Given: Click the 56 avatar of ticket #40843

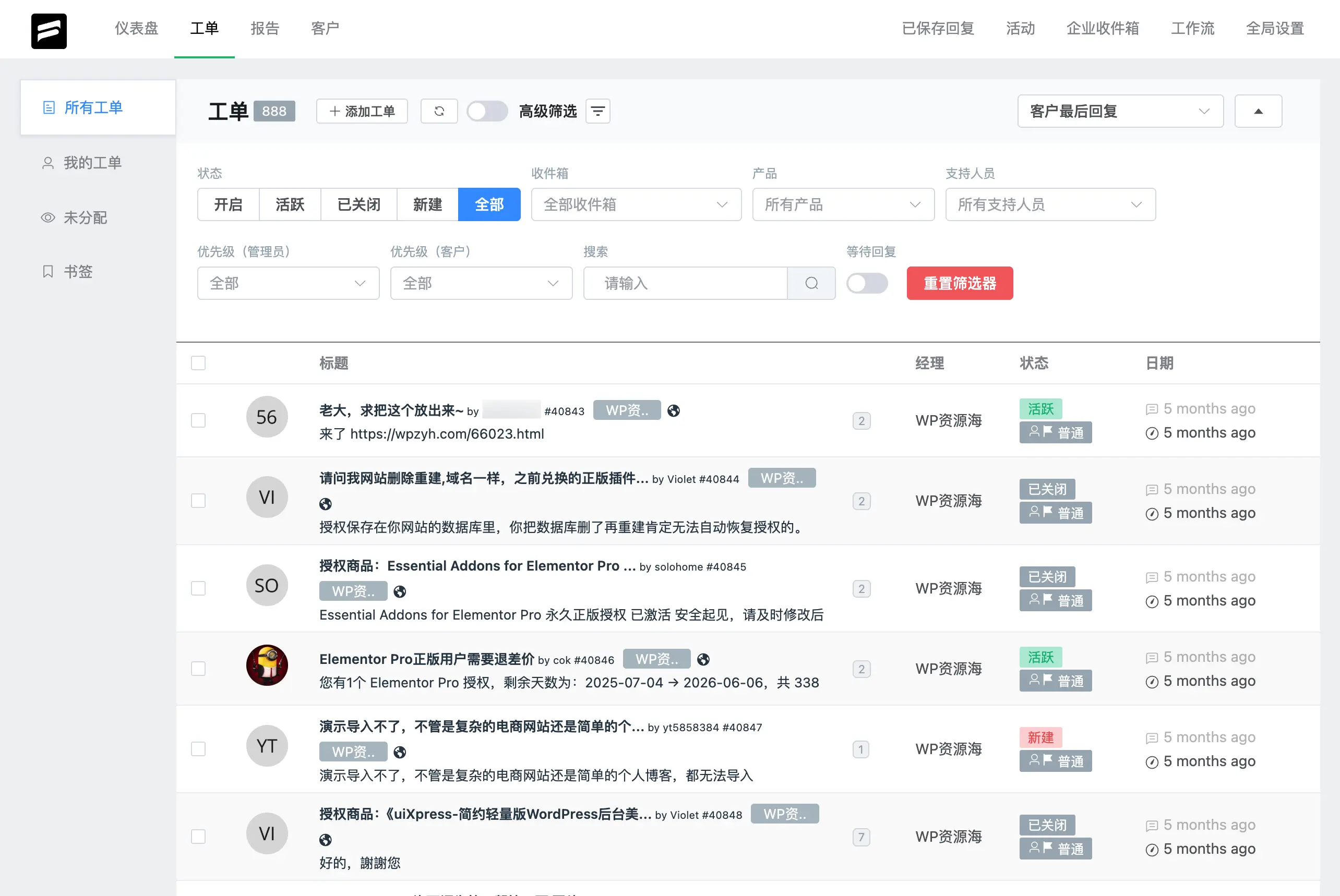Looking at the screenshot, I should (267, 417).
